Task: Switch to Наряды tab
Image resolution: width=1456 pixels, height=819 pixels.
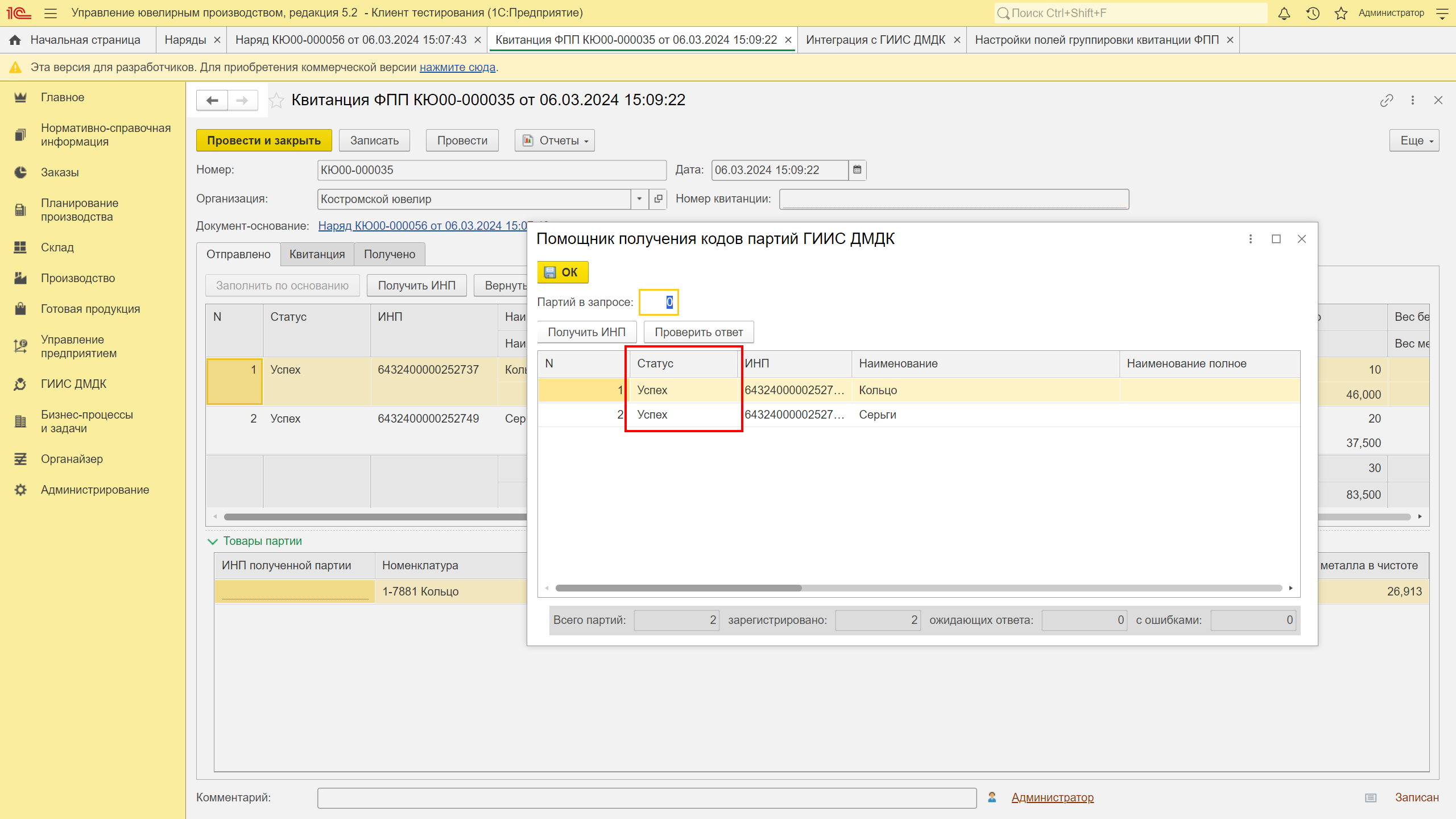Action: pos(185,40)
